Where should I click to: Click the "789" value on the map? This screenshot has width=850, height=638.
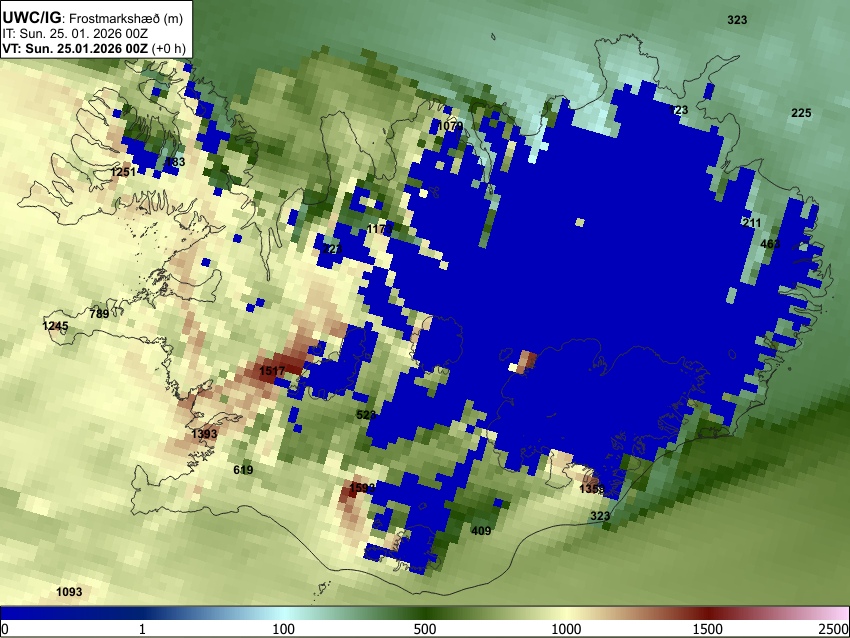[99, 313]
